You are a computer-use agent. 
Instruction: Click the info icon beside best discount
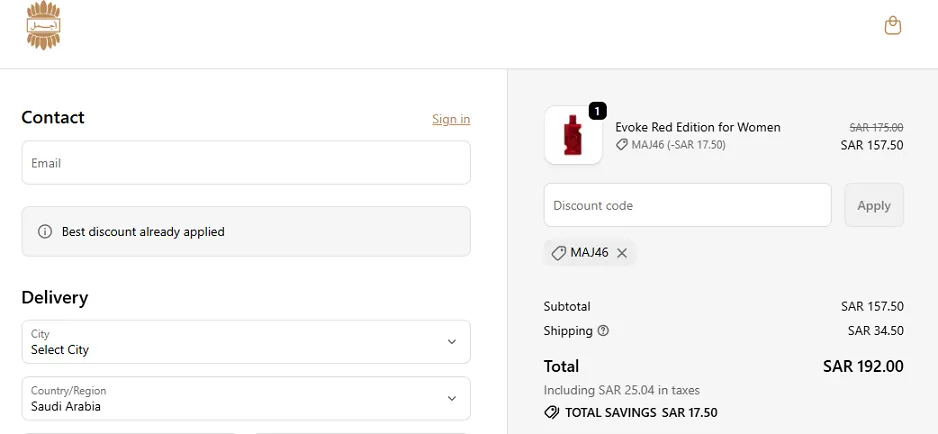(45, 232)
